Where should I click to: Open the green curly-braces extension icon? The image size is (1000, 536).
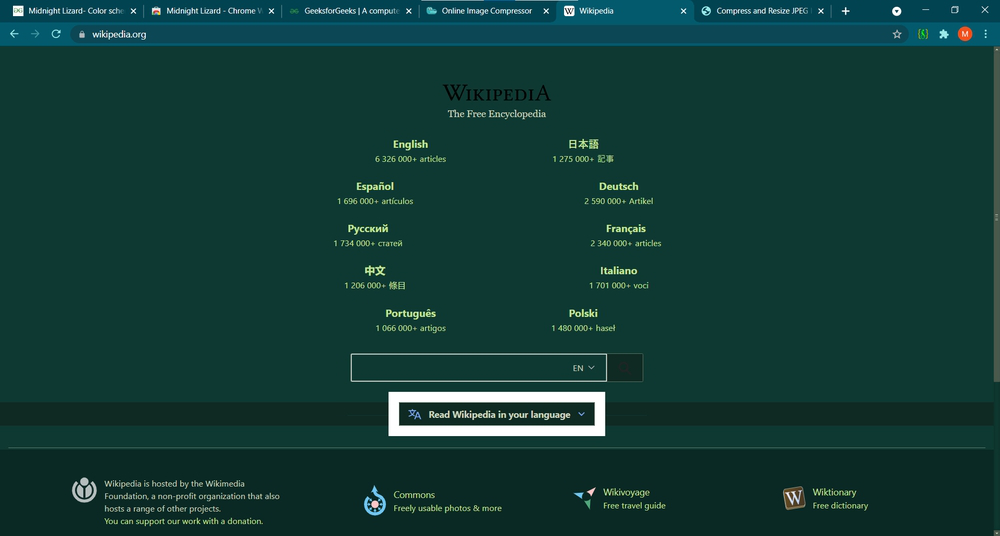tap(923, 34)
